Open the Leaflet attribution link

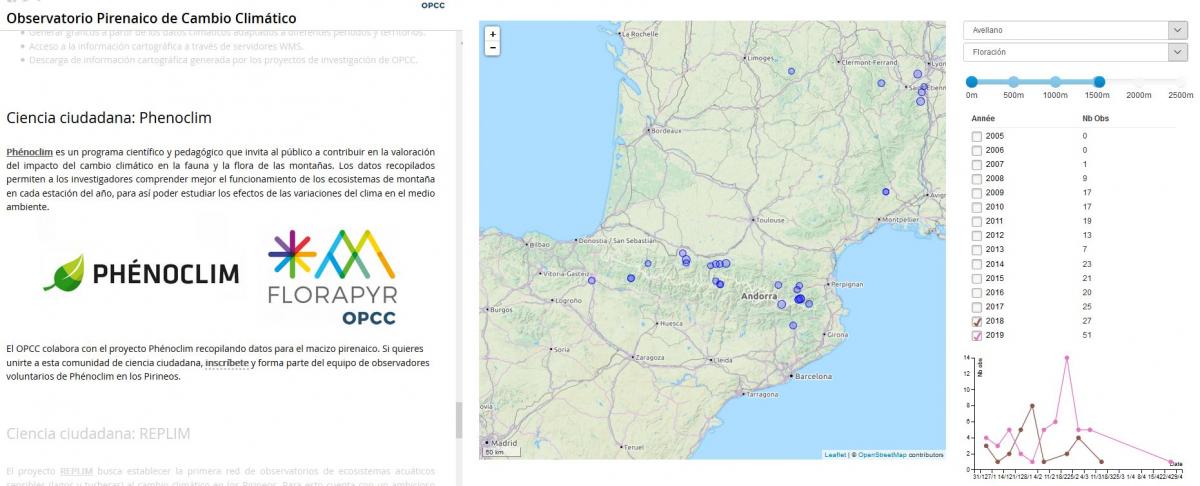click(x=834, y=454)
